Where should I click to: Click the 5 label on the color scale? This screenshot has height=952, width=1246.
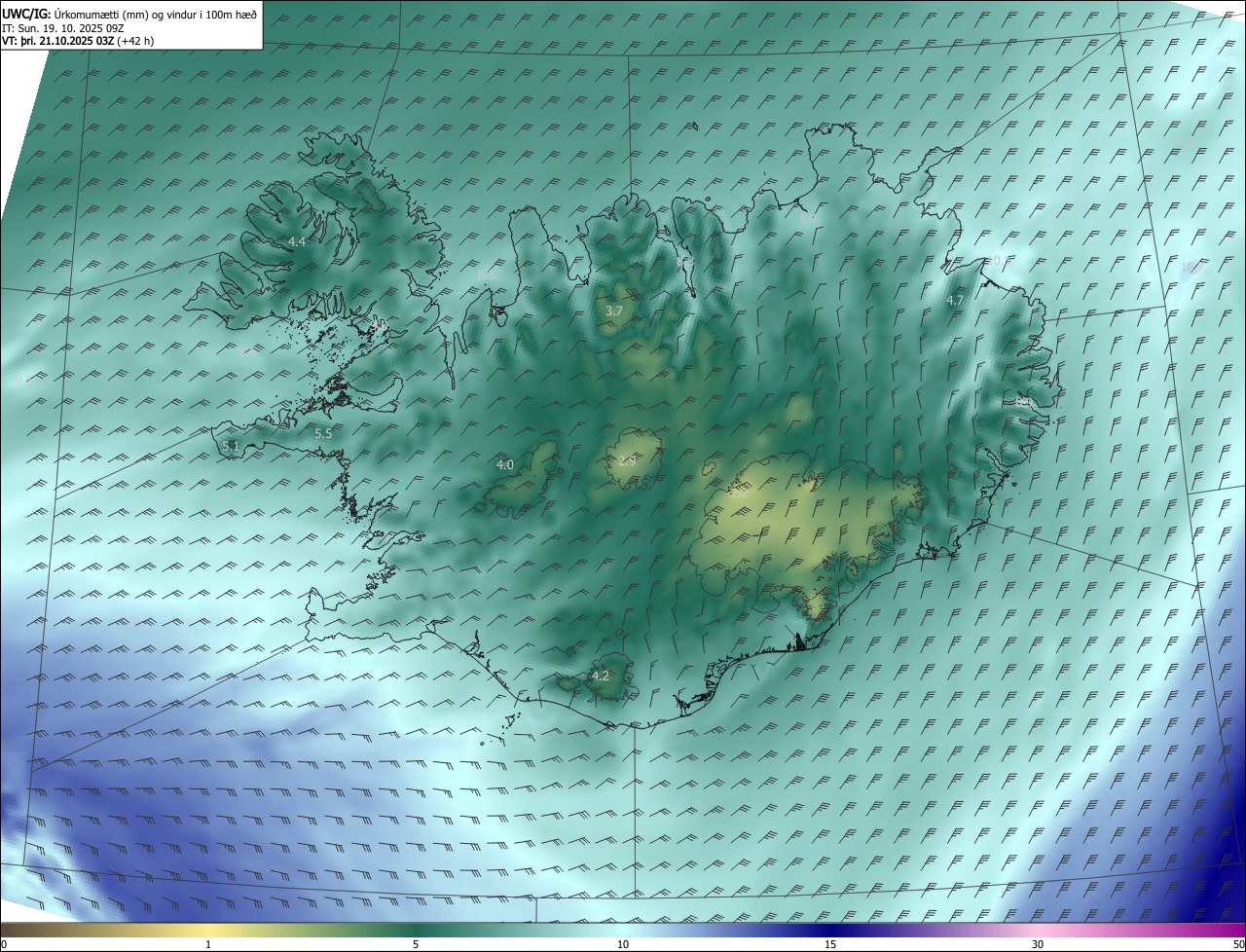tap(416, 944)
